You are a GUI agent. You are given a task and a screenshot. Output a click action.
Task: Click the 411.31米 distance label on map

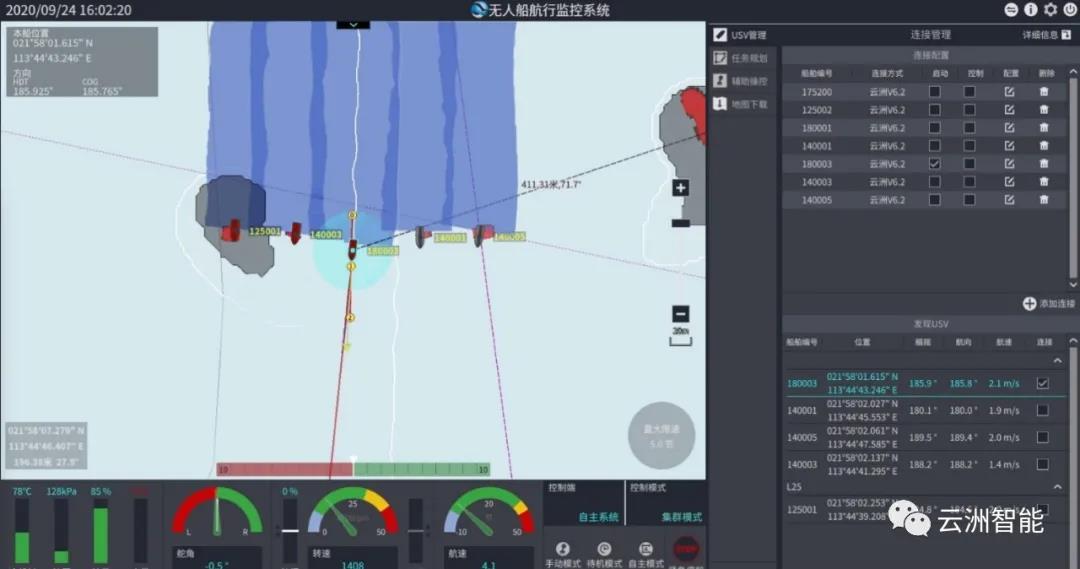pyautogui.click(x=551, y=185)
